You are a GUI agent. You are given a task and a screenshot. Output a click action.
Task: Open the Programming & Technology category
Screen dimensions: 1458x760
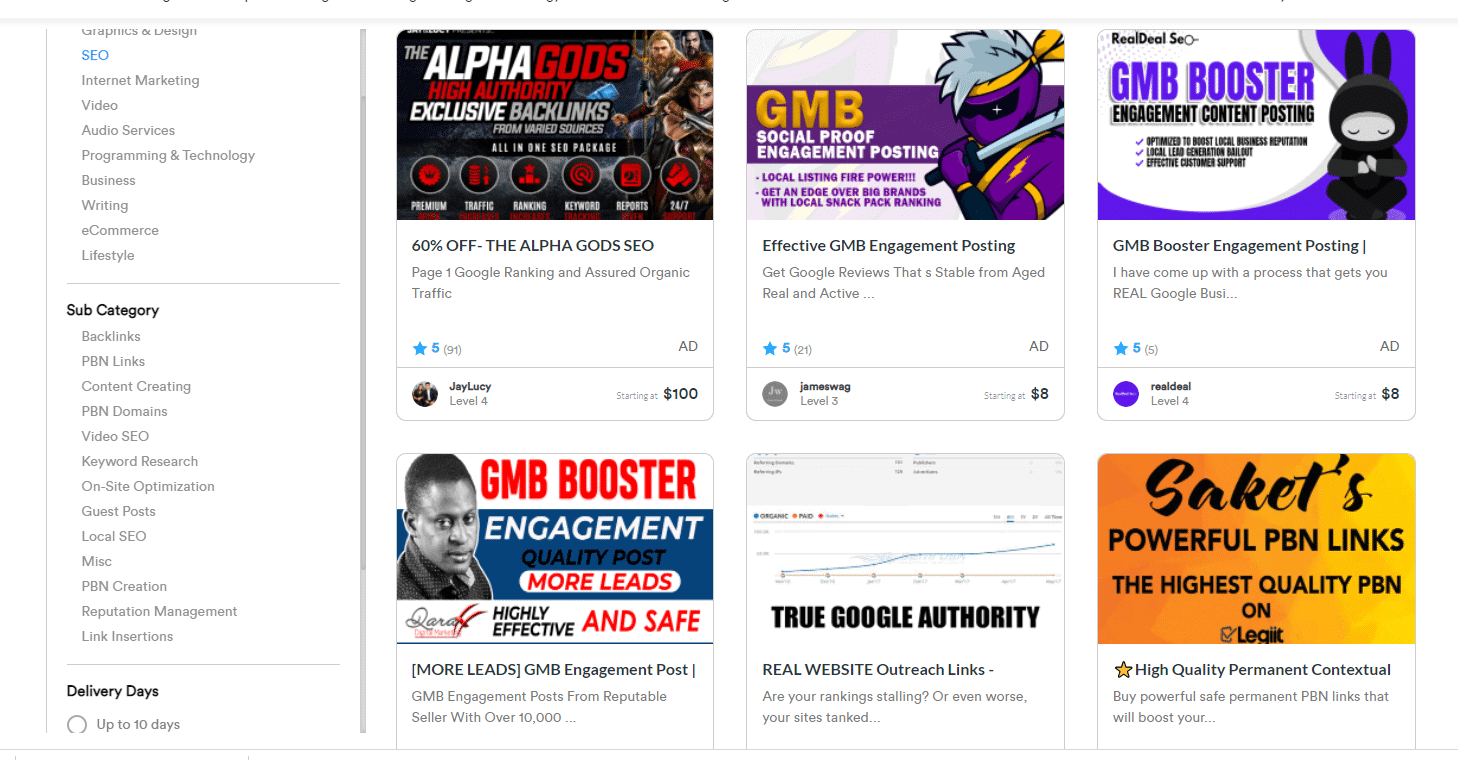168,155
